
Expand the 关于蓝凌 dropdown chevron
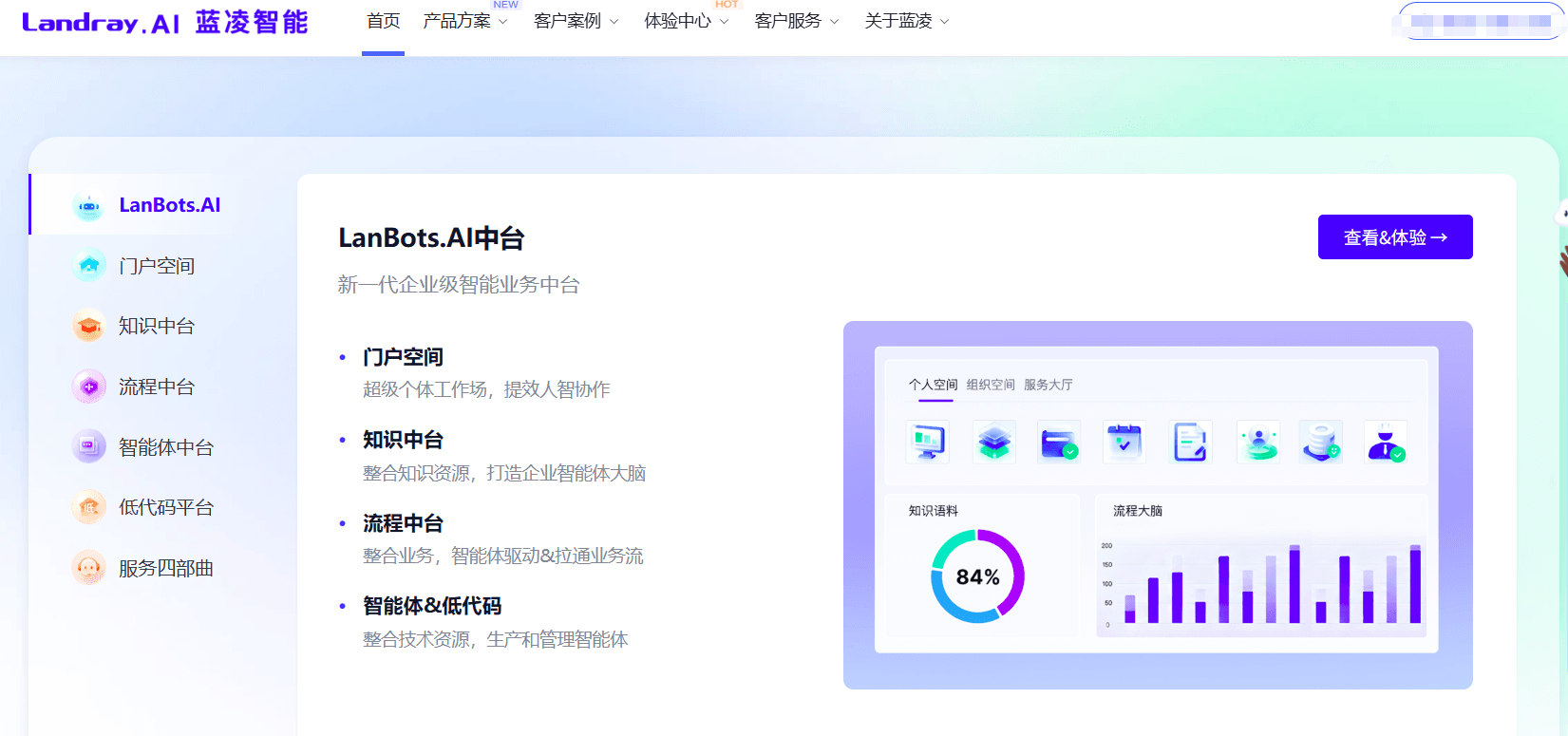coord(944,22)
